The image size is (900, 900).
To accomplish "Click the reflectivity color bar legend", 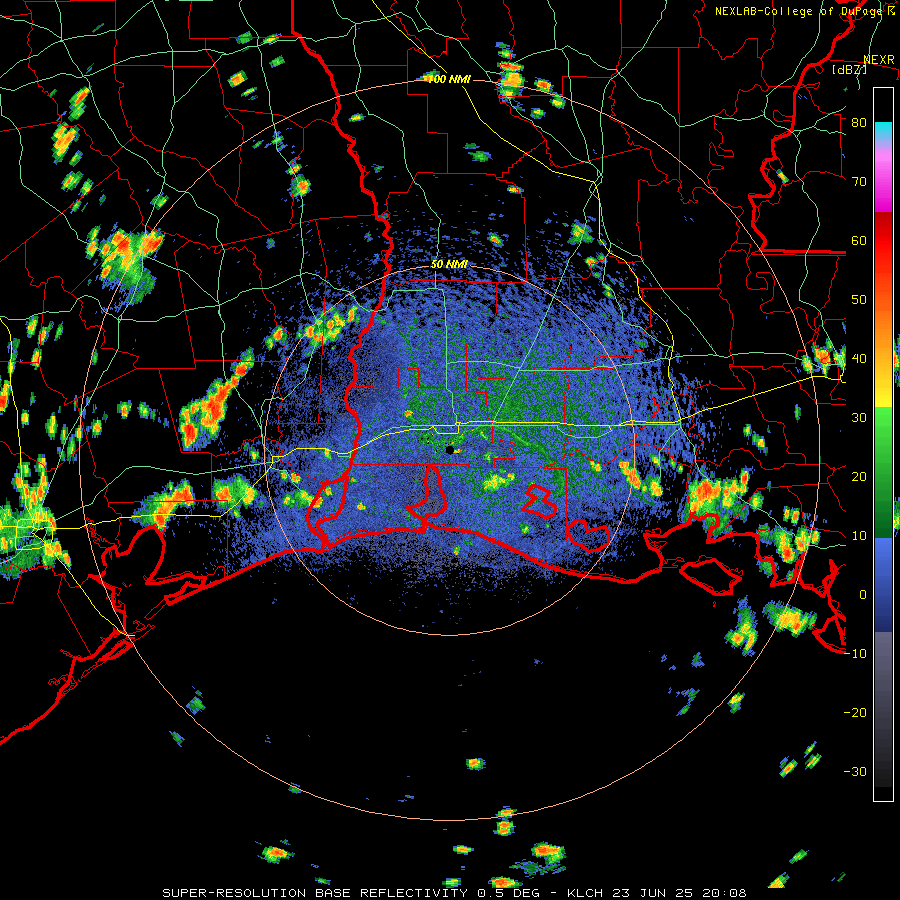I will pyautogui.click(x=883, y=444).
